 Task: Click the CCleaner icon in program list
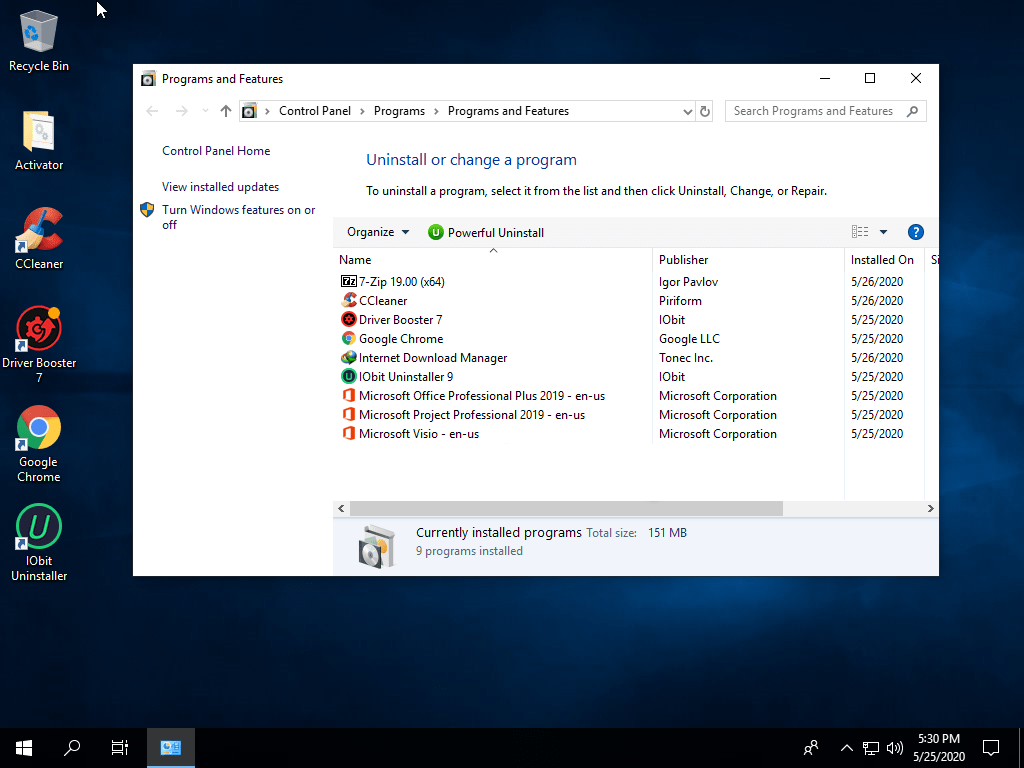coord(349,300)
